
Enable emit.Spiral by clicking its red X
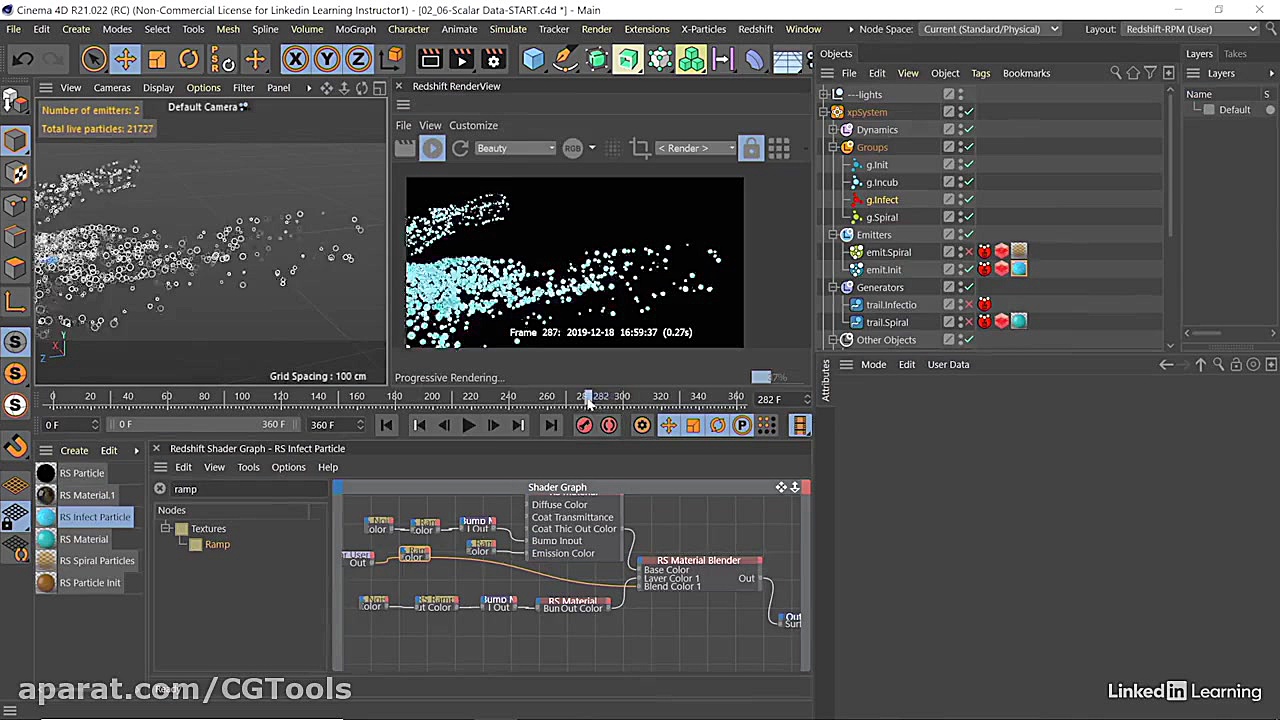(967, 252)
